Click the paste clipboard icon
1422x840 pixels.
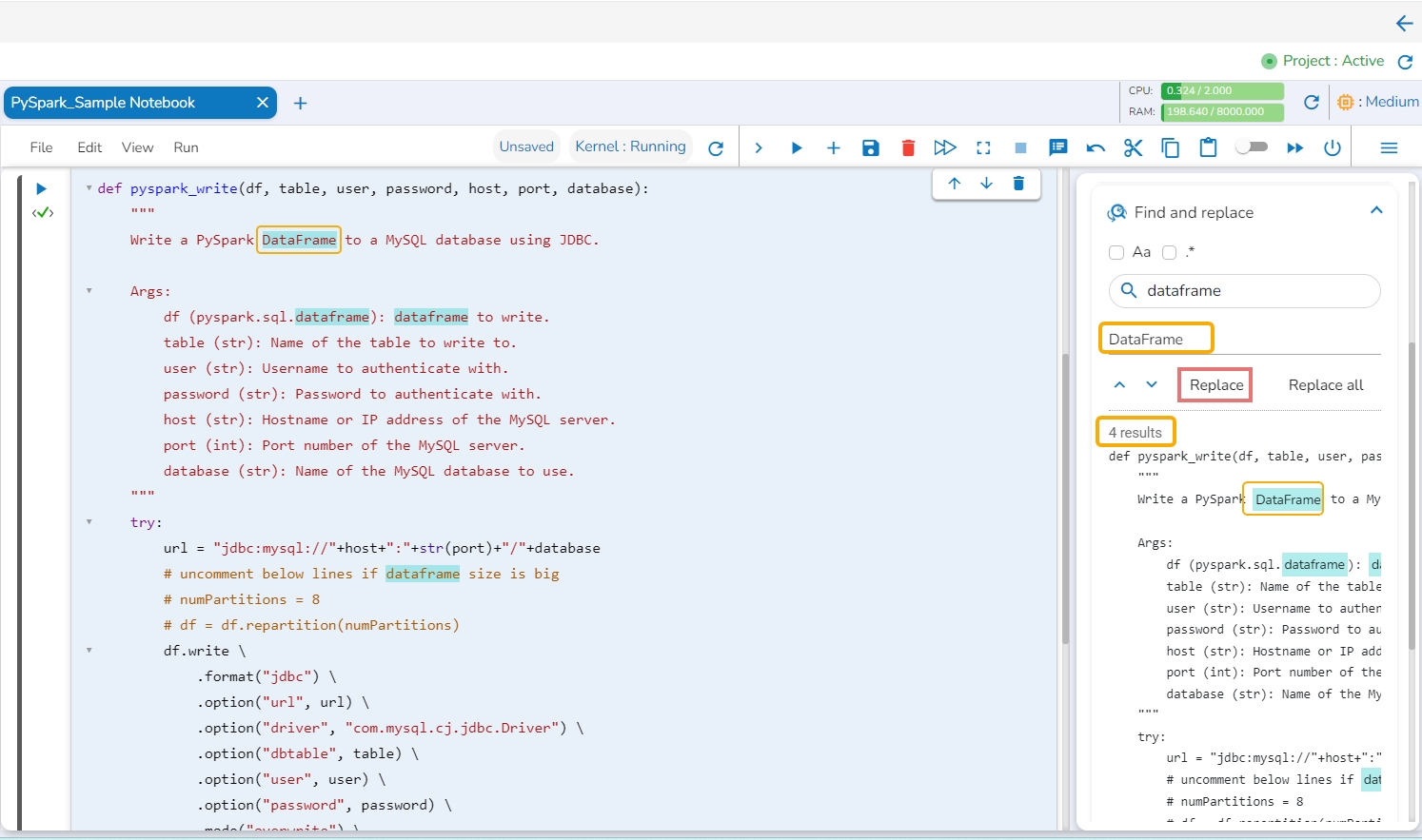pos(1208,147)
